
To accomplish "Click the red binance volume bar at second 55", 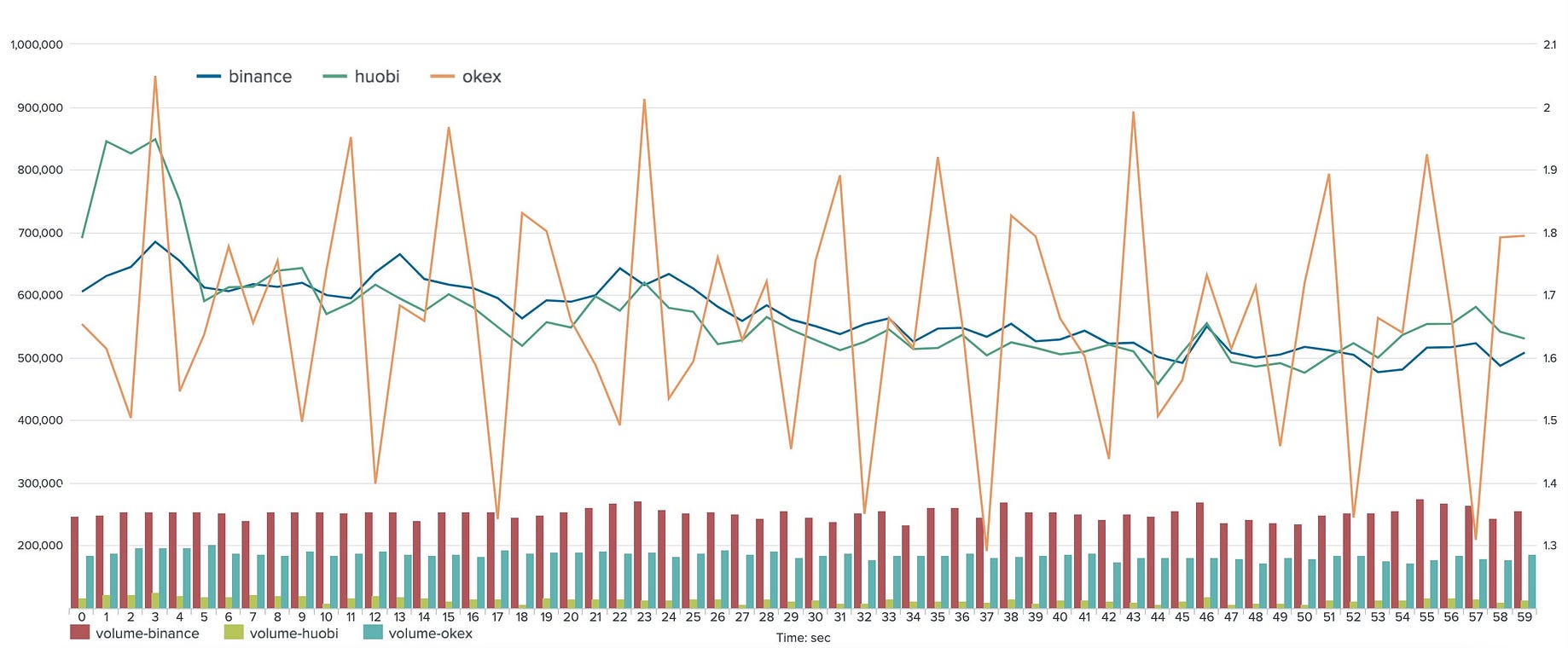I will [1420, 553].
